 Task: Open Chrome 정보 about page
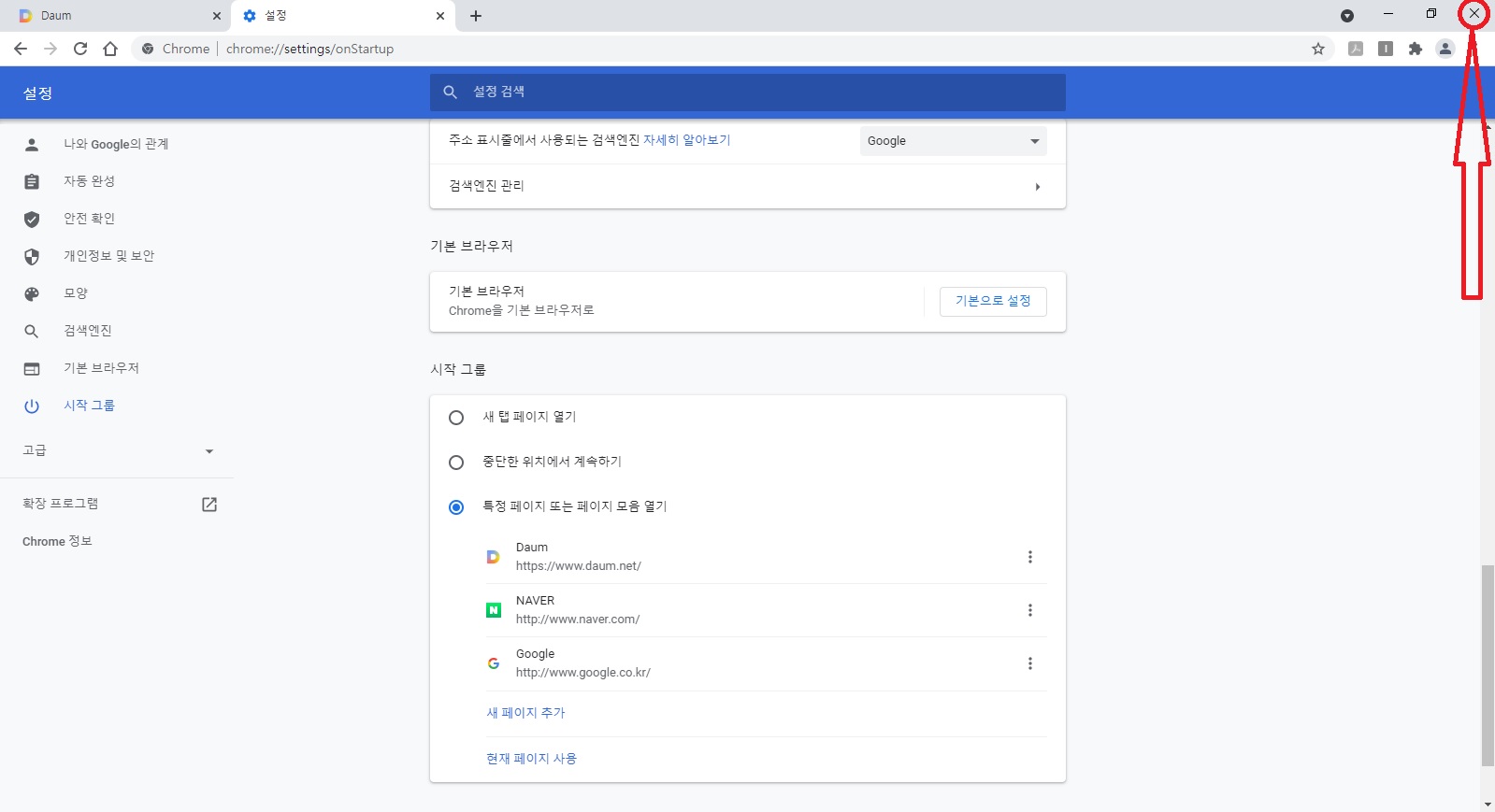[x=57, y=541]
